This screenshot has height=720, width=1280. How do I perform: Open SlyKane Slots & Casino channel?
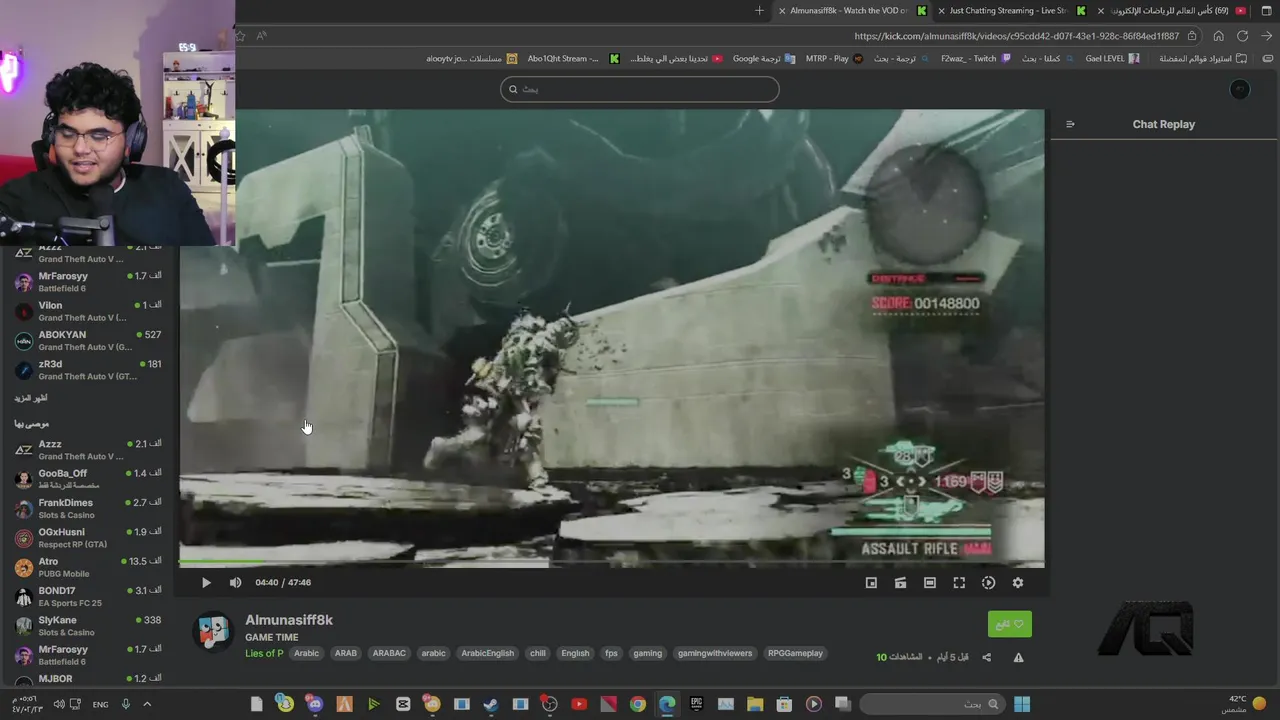click(88, 626)
